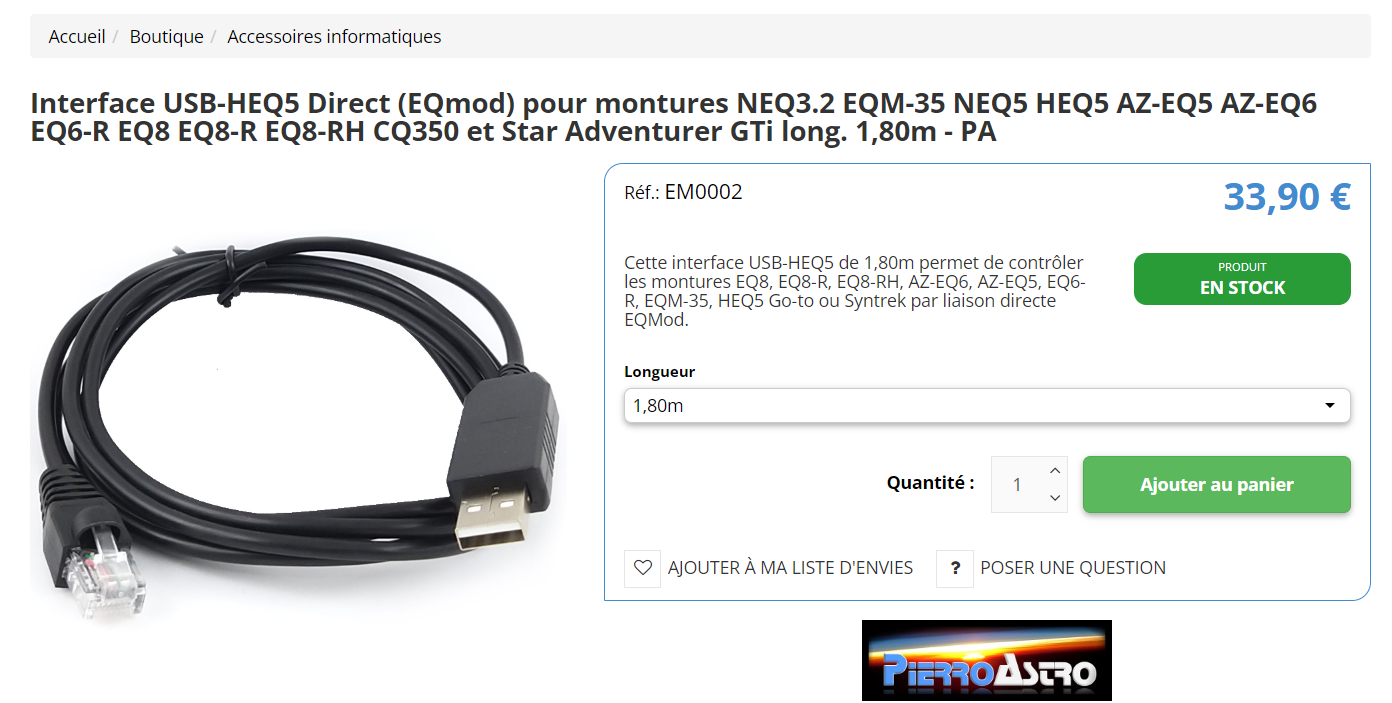
Task: Click the 33,90 € price
Action: click(x=1287, y=196)
